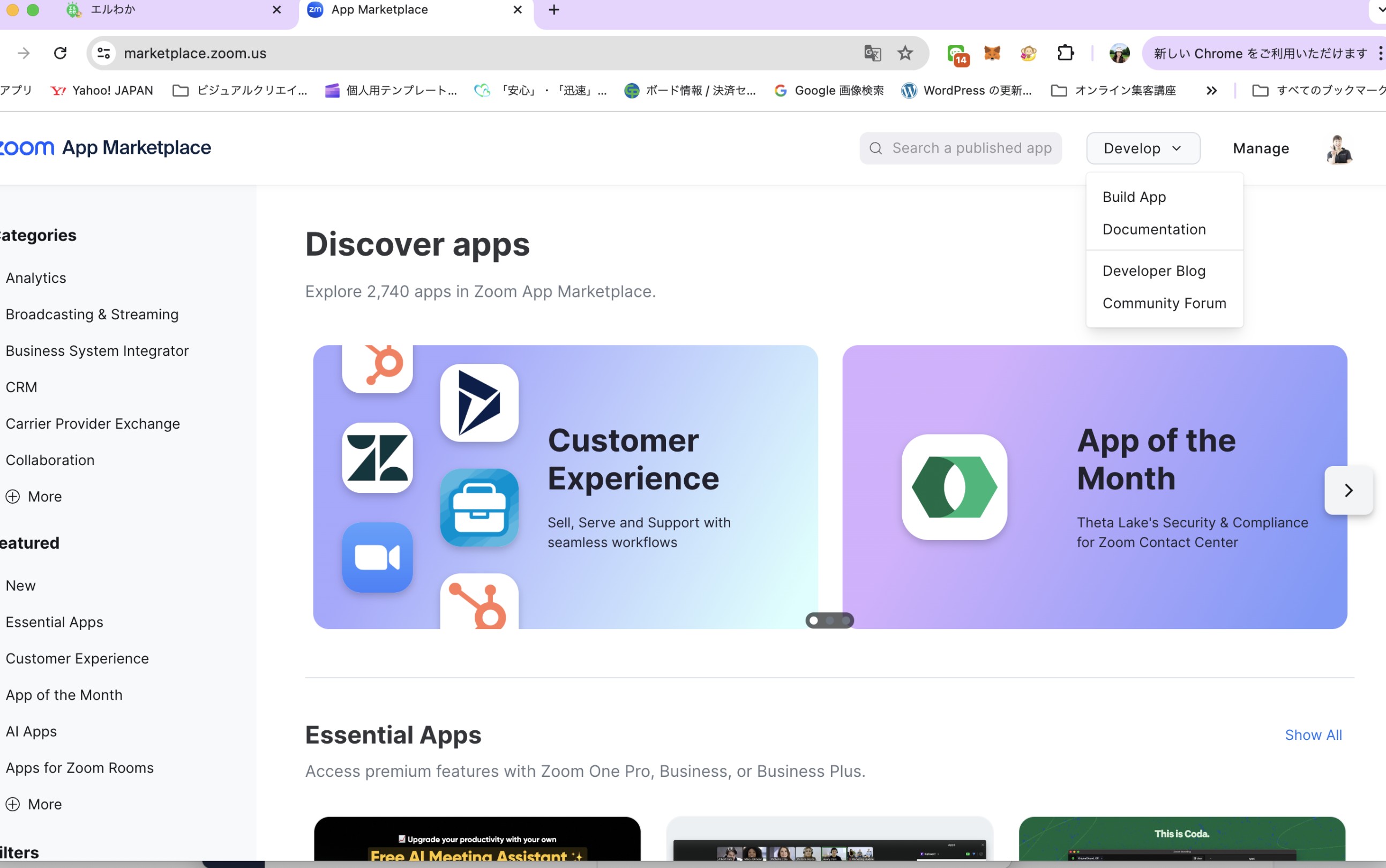This screenshot has width=1386, height=868.
Task: Expand More under Featured
Action: click(x=34, y=804)
